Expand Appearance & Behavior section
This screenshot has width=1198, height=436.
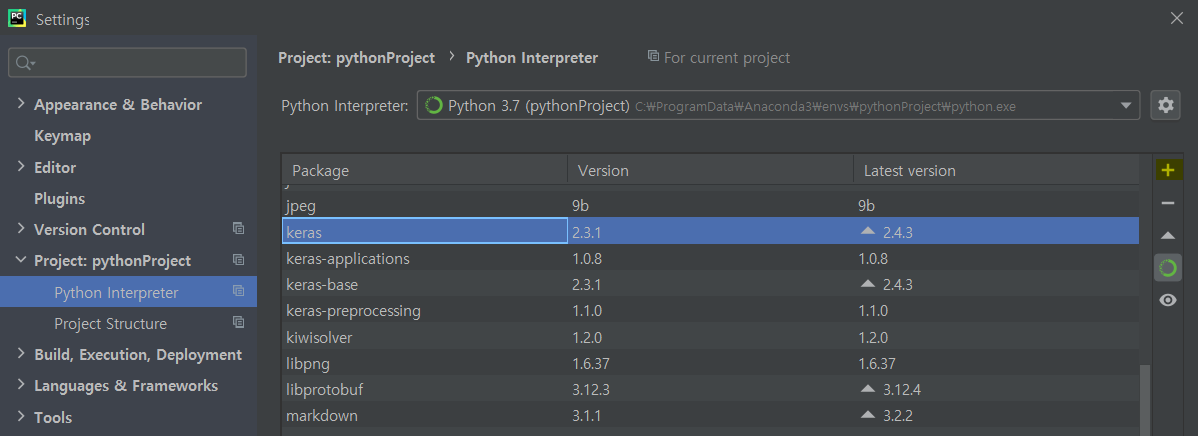coord(21,104)
